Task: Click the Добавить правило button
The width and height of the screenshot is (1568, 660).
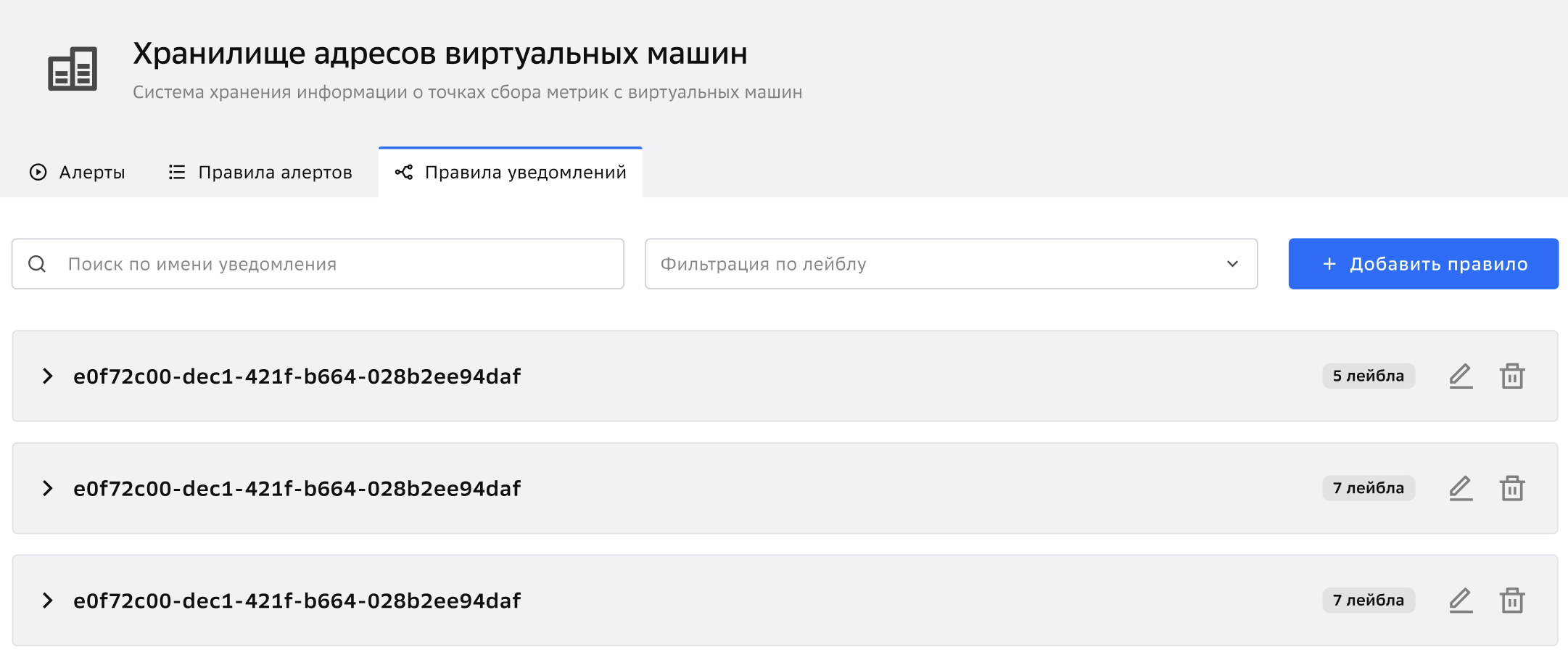Action: coord(1423,264)
